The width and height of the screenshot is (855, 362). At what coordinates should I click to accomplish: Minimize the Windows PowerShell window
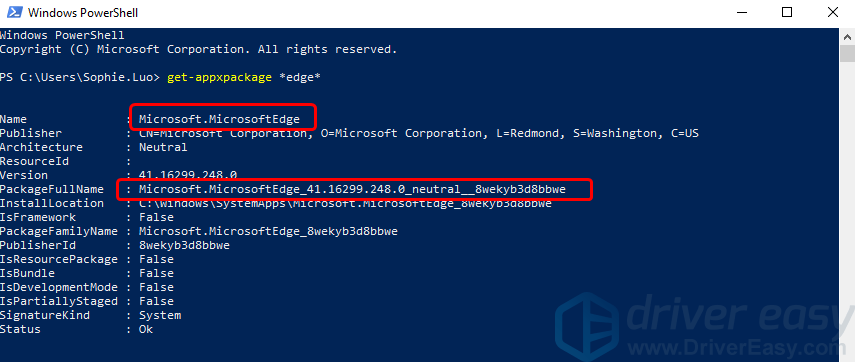[742, 13]
